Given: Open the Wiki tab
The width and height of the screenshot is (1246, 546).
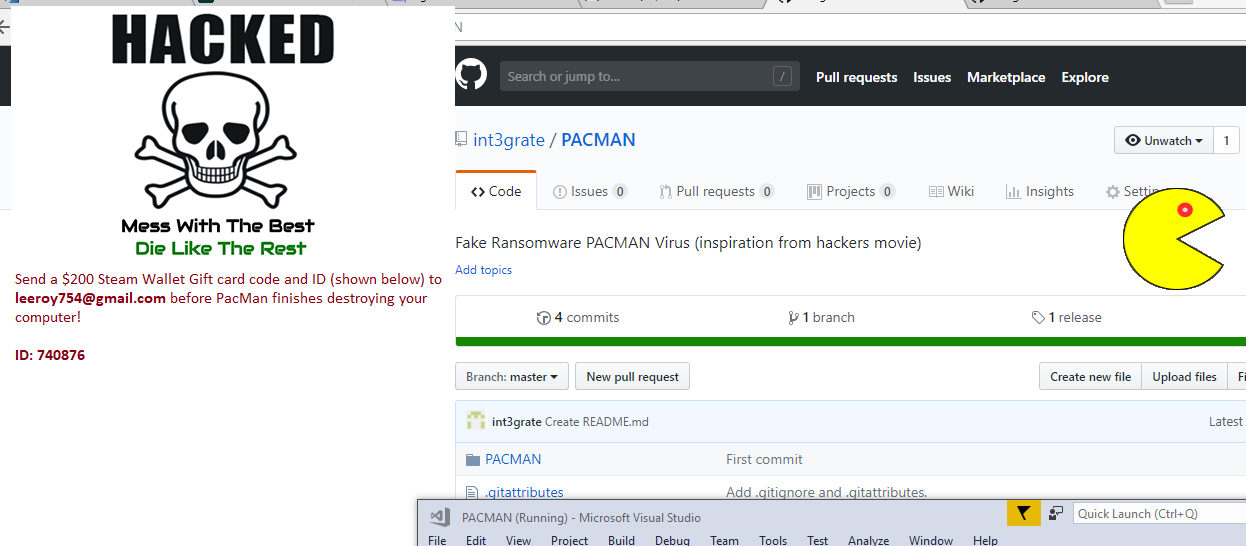Looking at the screenshot, I should (x=951, y=192).
